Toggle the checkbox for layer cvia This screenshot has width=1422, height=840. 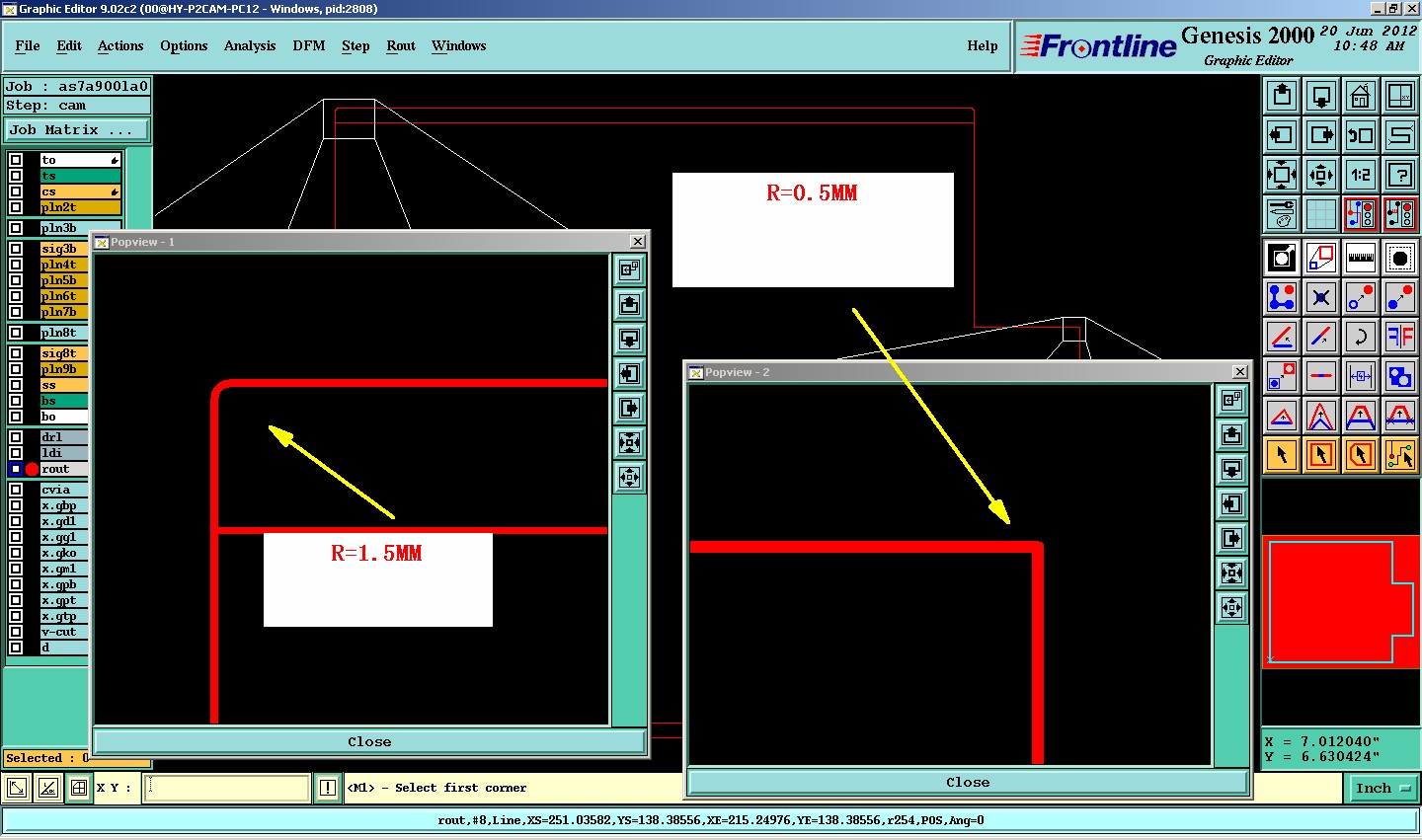[x=16, y=490]
